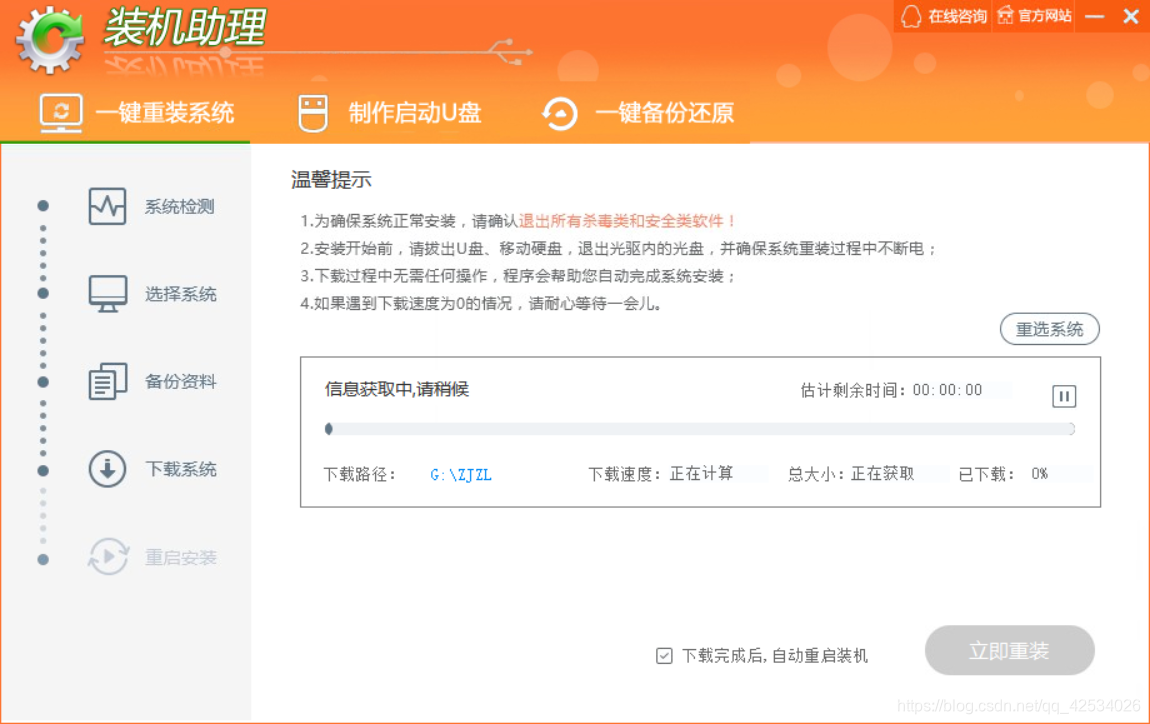Click tip line 2 about 拔出U盘

(x=619, y=249)
